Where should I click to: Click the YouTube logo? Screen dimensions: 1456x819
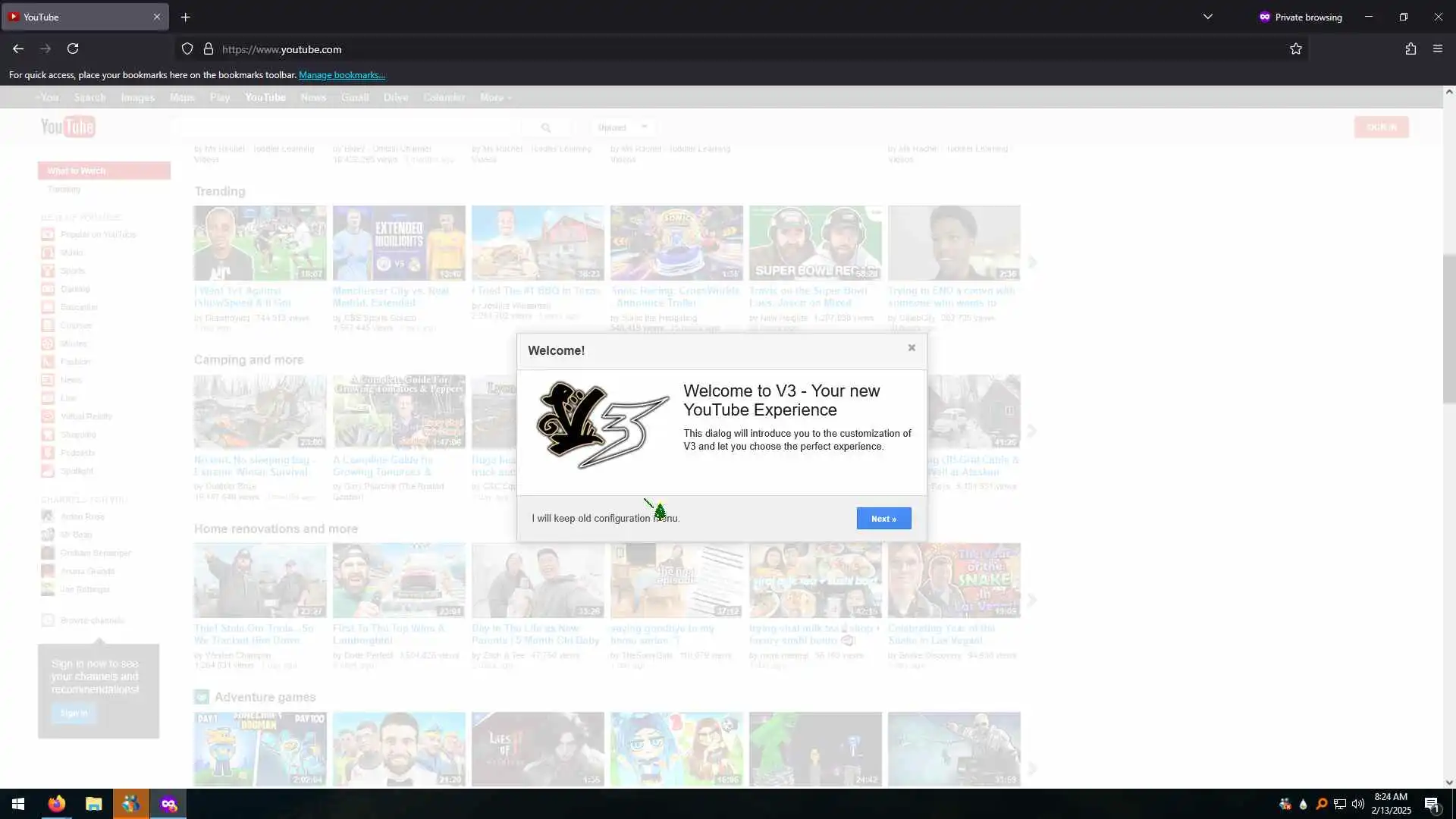(x=68, y=127)
